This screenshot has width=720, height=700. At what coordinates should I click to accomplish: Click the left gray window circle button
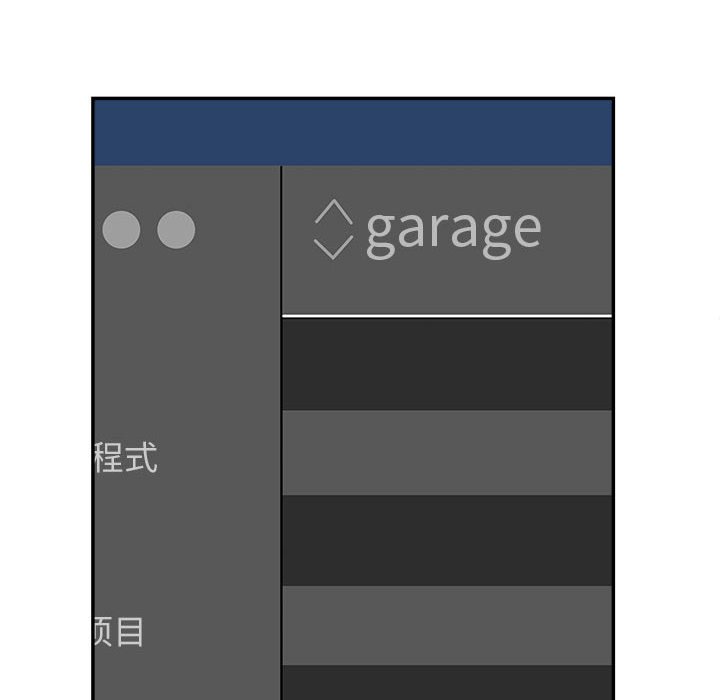tap(122, 230)
